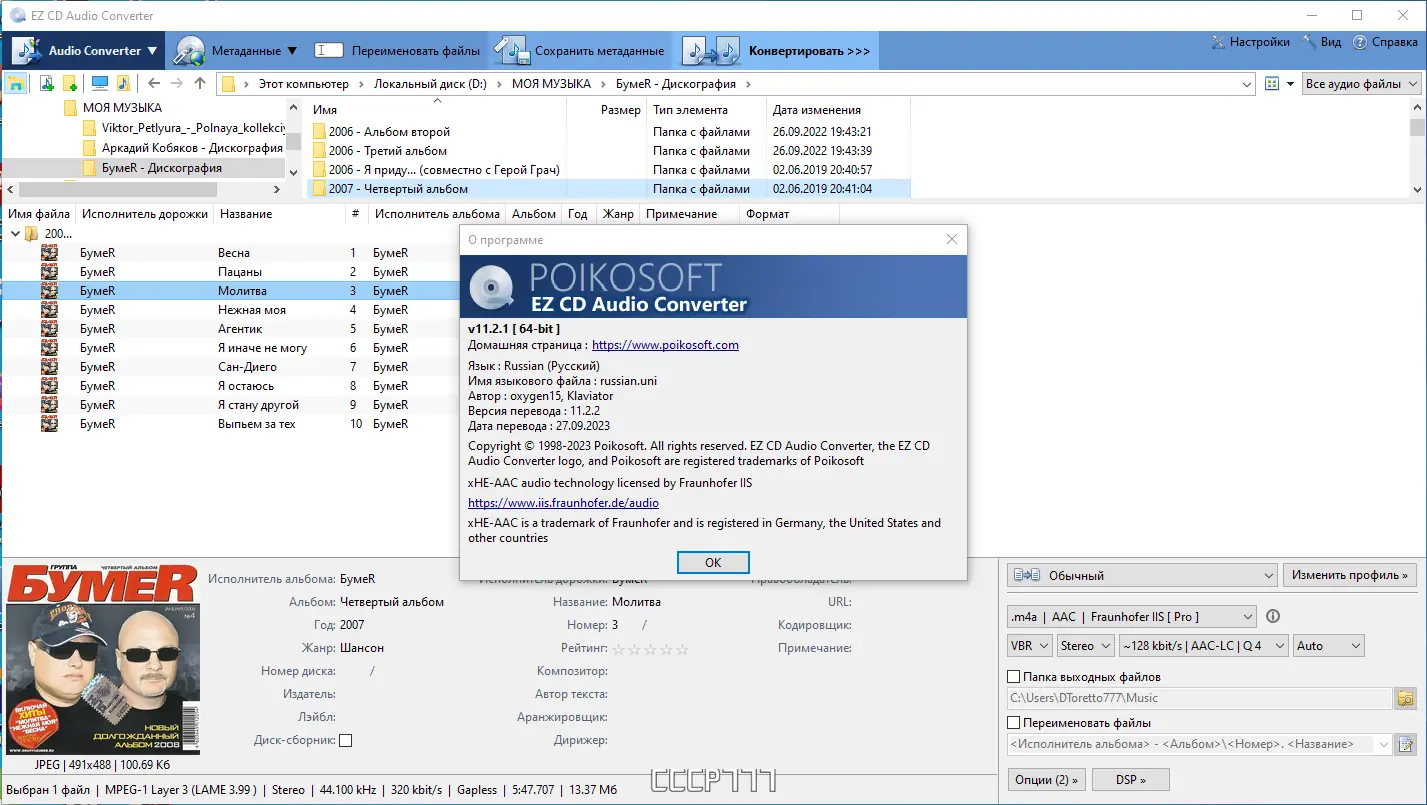Enable Папка выходных файлов
The width and height of the screenshot is (1427, 805).
[x=1012, y=676]
